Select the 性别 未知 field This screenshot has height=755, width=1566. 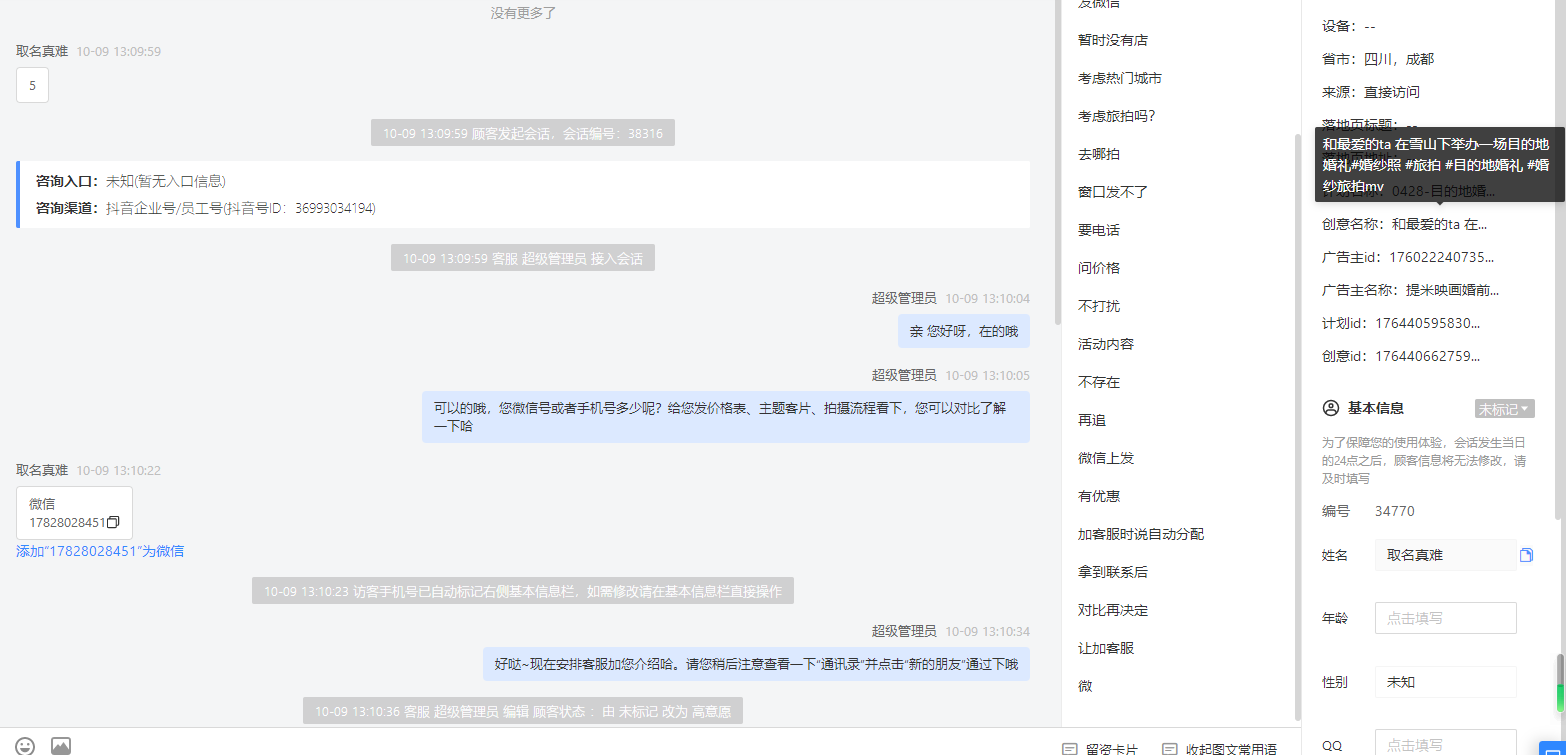point(1445,682)
